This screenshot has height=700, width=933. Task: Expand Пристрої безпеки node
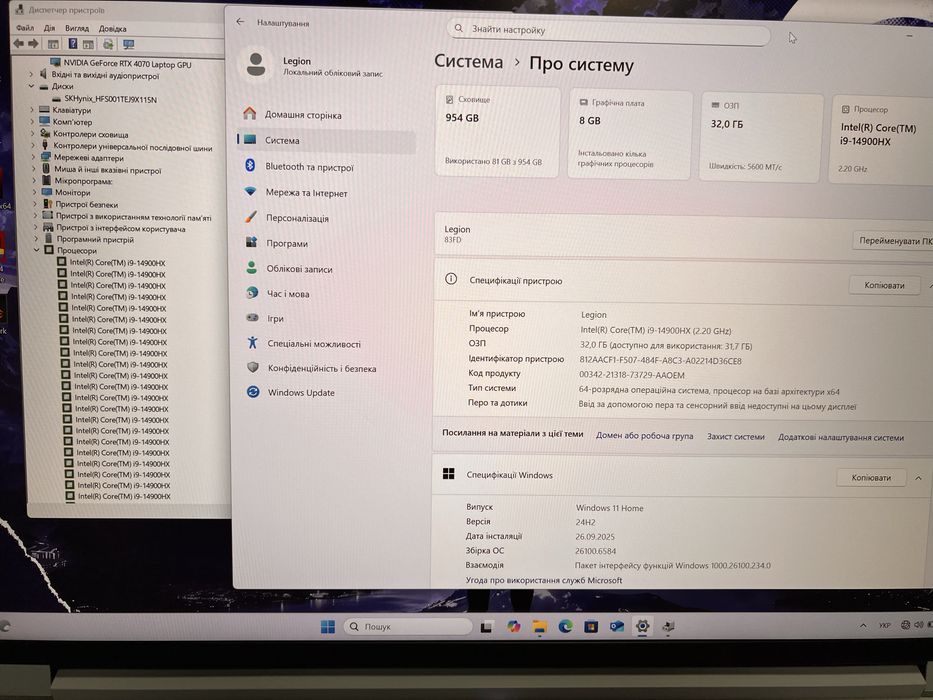[x=35, y=204]
